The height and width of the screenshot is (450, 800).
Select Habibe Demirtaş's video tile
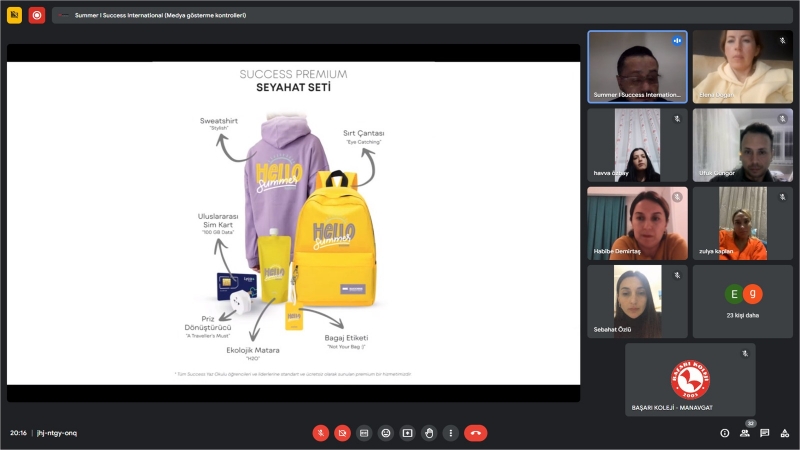coord(637,223)
